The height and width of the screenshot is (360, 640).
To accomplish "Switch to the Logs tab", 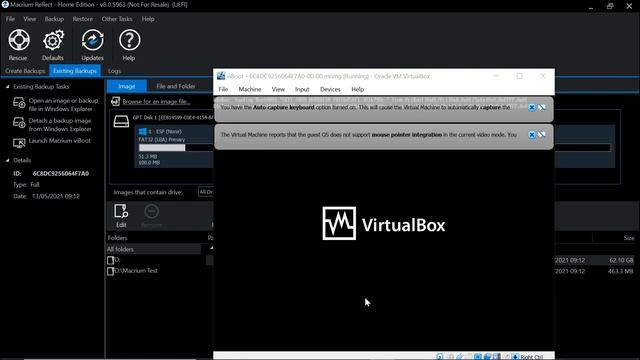I will click(x=114, y=71).
